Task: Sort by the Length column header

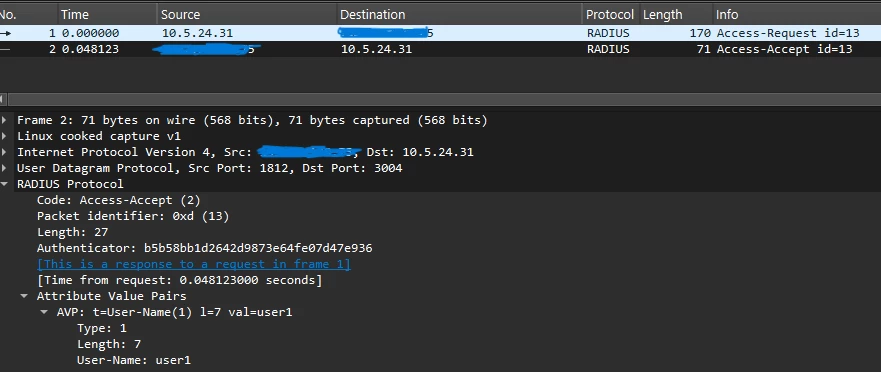Action: pos(676,15)
